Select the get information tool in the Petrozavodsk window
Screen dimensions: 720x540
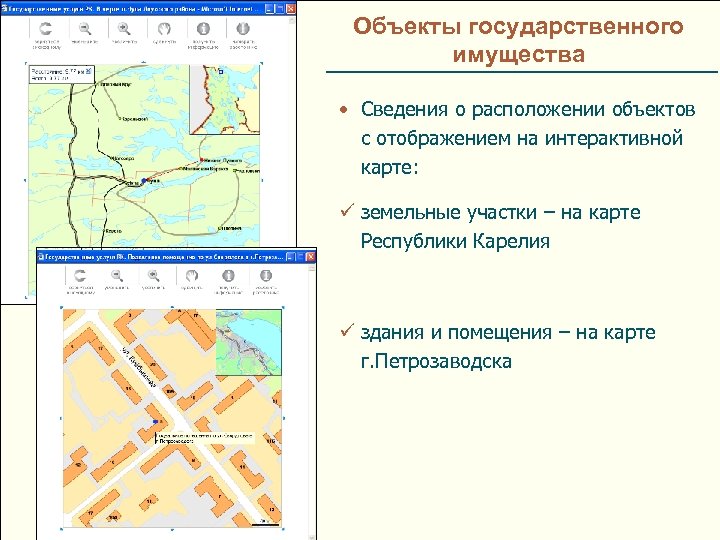point(228,276)
